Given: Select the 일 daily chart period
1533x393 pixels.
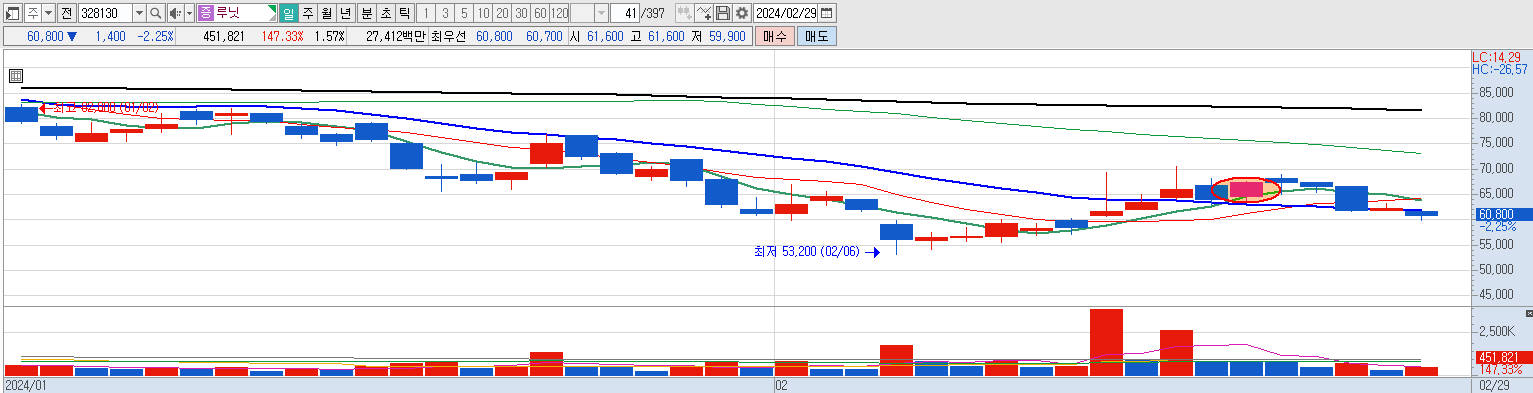Looking at the screenshot, I should pos(288,13).
